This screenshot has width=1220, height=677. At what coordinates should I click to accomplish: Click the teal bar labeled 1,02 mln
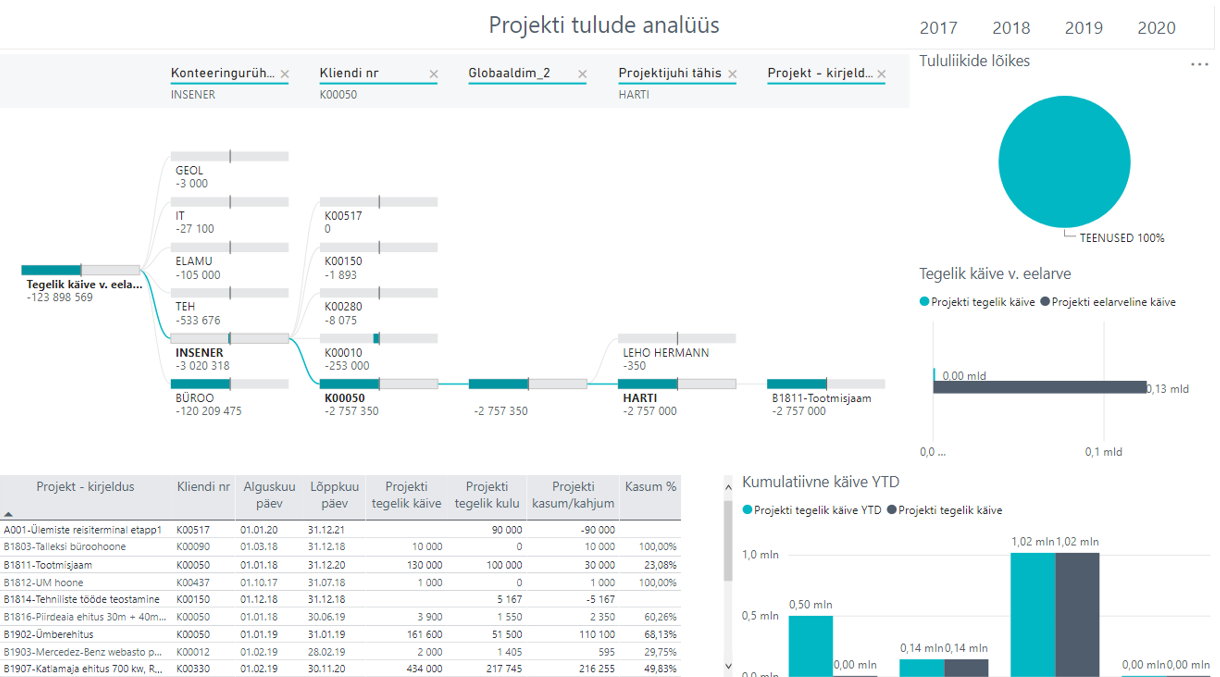1033,615
